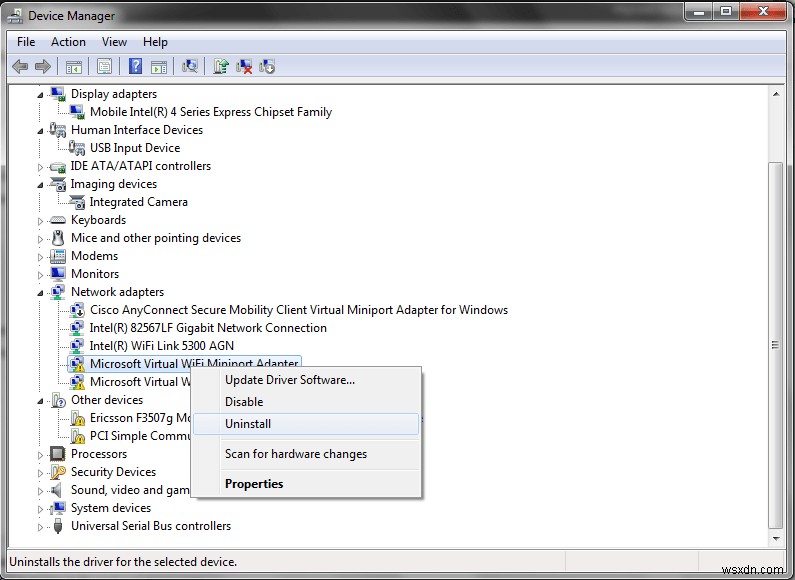Expand the System devices node
The image size is (795, 580).
tap(40, 509)
